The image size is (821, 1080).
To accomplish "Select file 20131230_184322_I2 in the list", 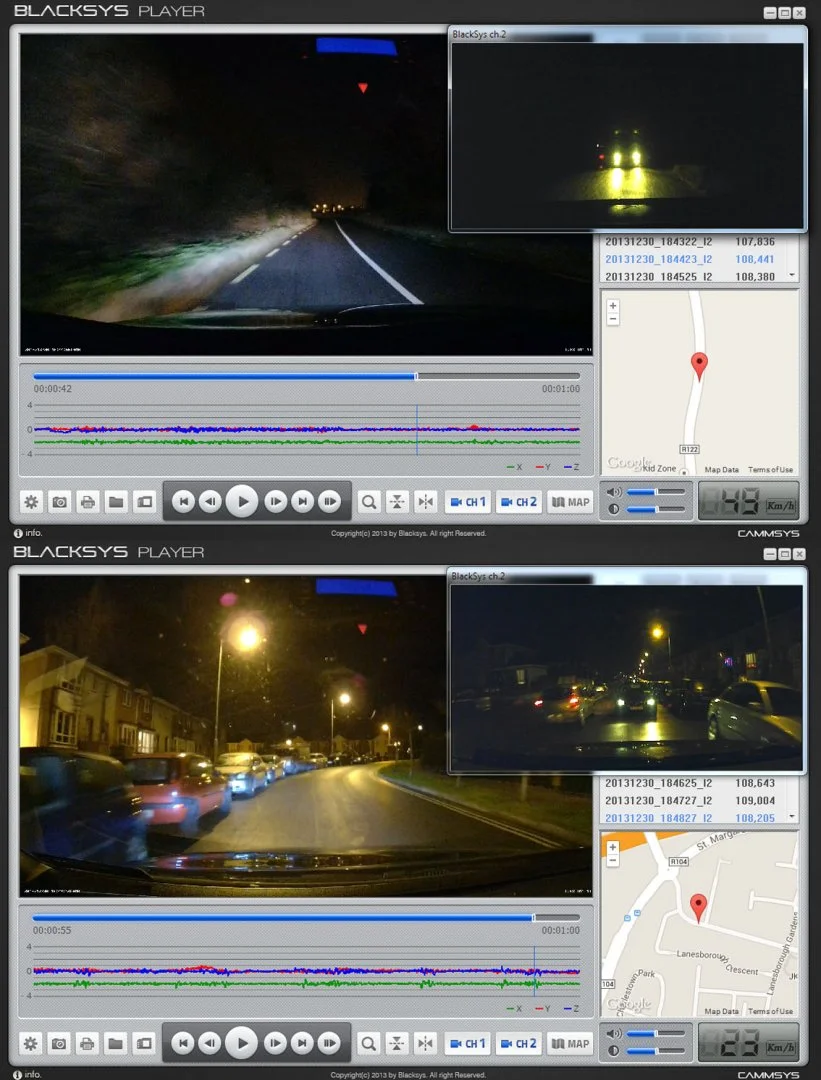I will point(690,242).
